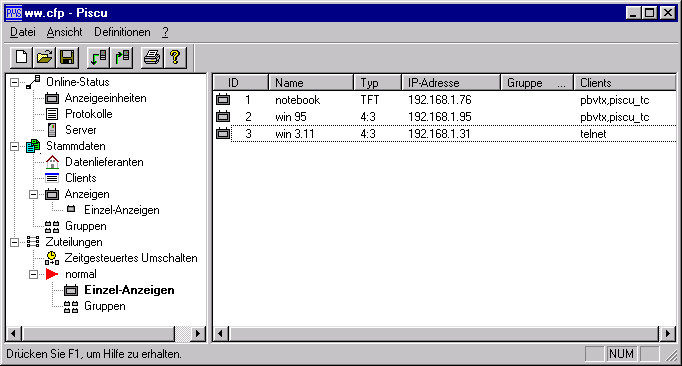Select Gruppen under normal
This screenshot has height=366, width=682.
coord(105,306)
